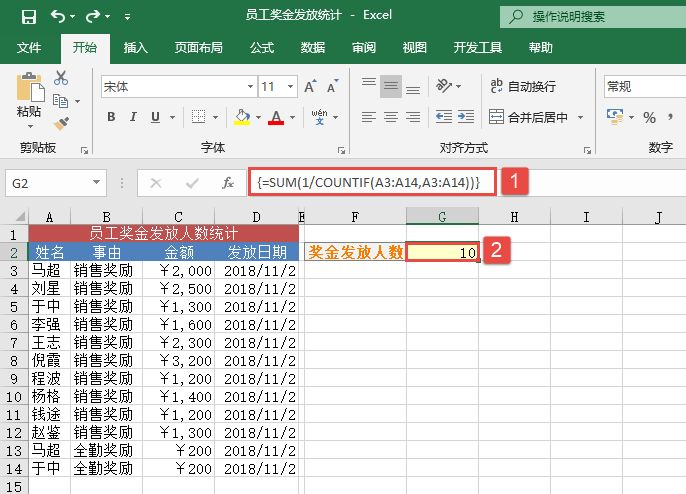This screenshot has height=494, width=686.
Task: Switch to the 公式 tab
Action: pos(261,47)
